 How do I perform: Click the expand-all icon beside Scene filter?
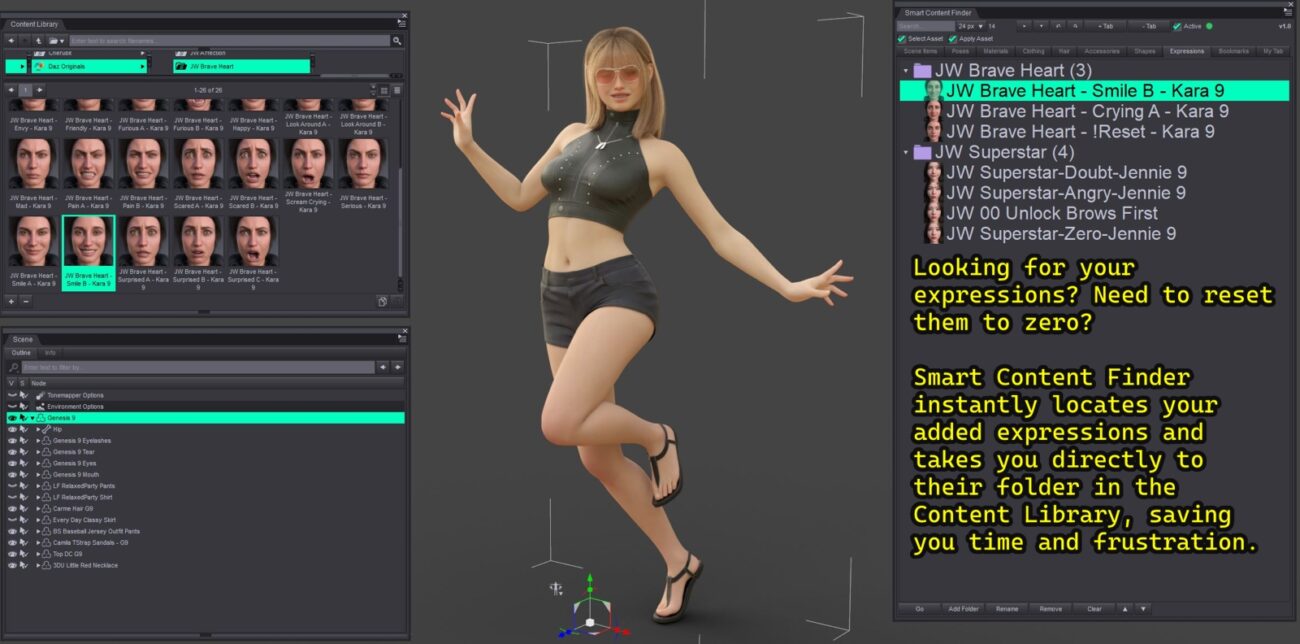click(397, 367)
